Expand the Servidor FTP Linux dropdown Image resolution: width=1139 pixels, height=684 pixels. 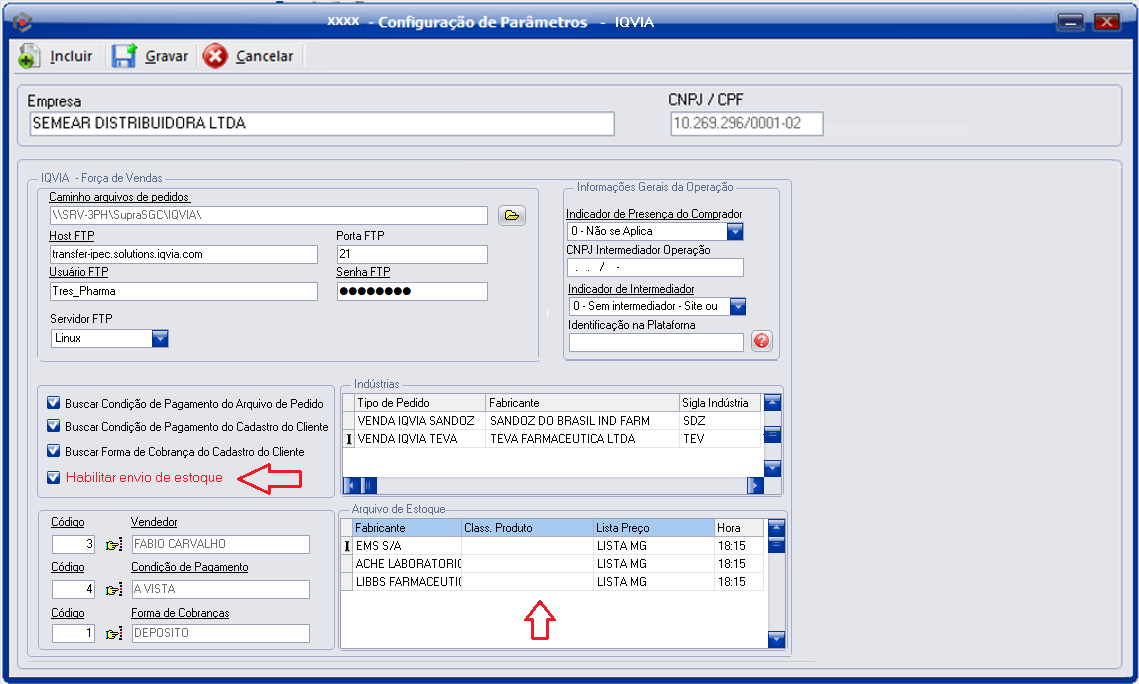[160, 338]
